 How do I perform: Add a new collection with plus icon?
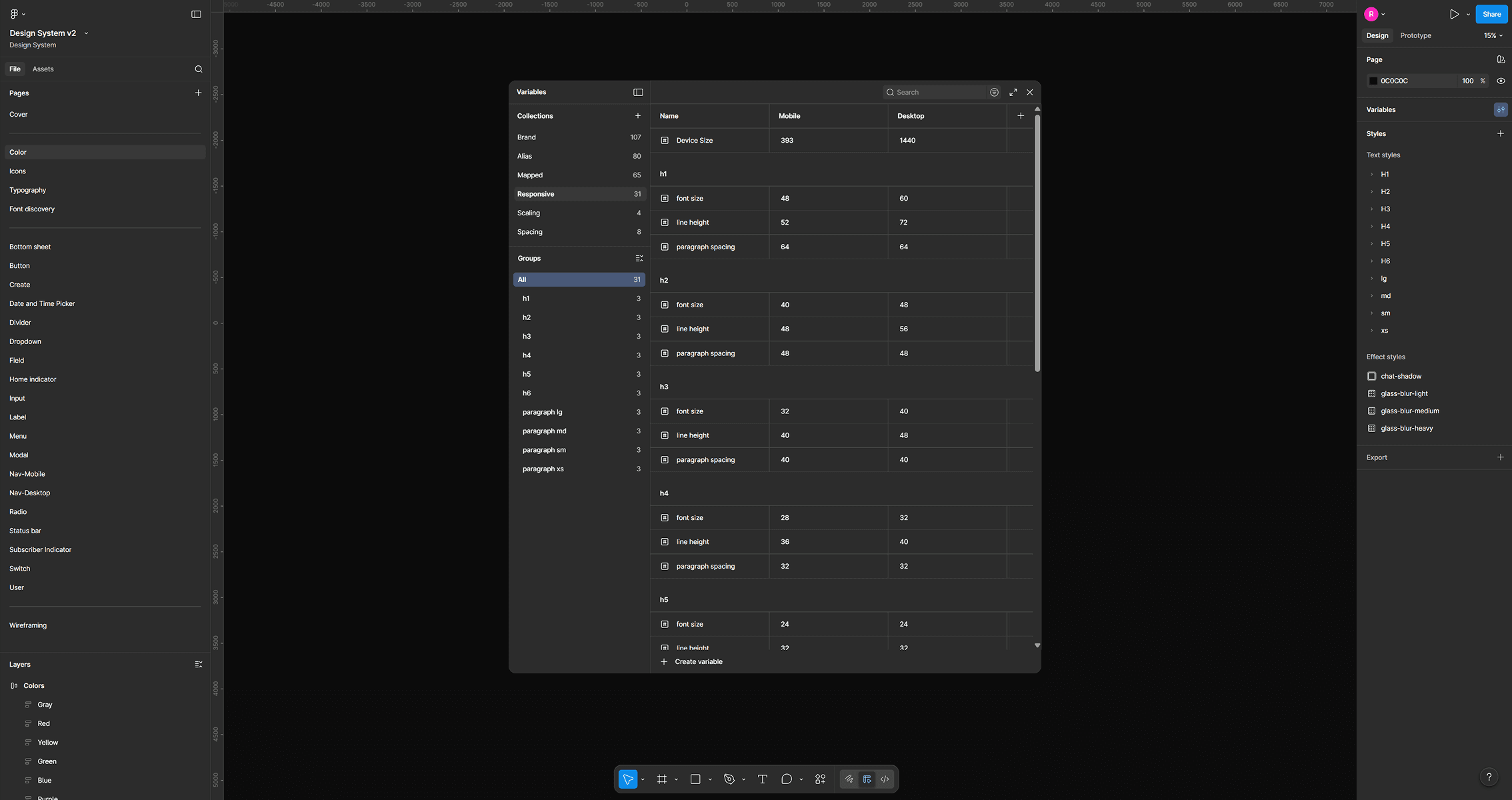pos(637,116)
